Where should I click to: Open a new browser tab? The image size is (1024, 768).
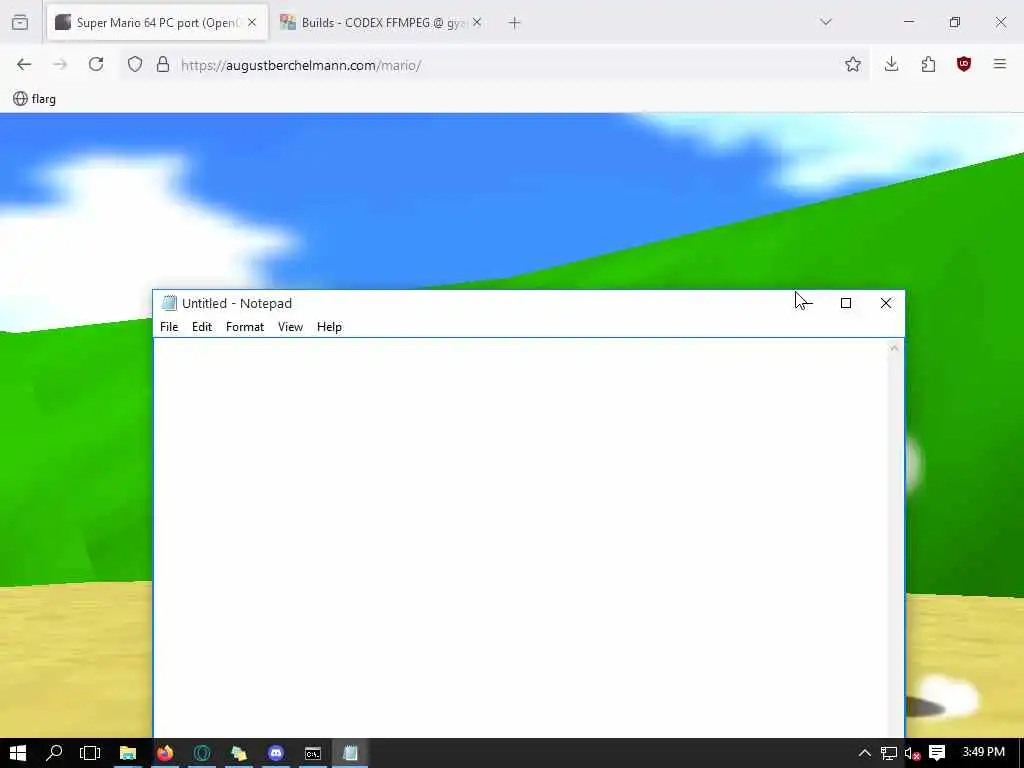(x=514, y=23)
